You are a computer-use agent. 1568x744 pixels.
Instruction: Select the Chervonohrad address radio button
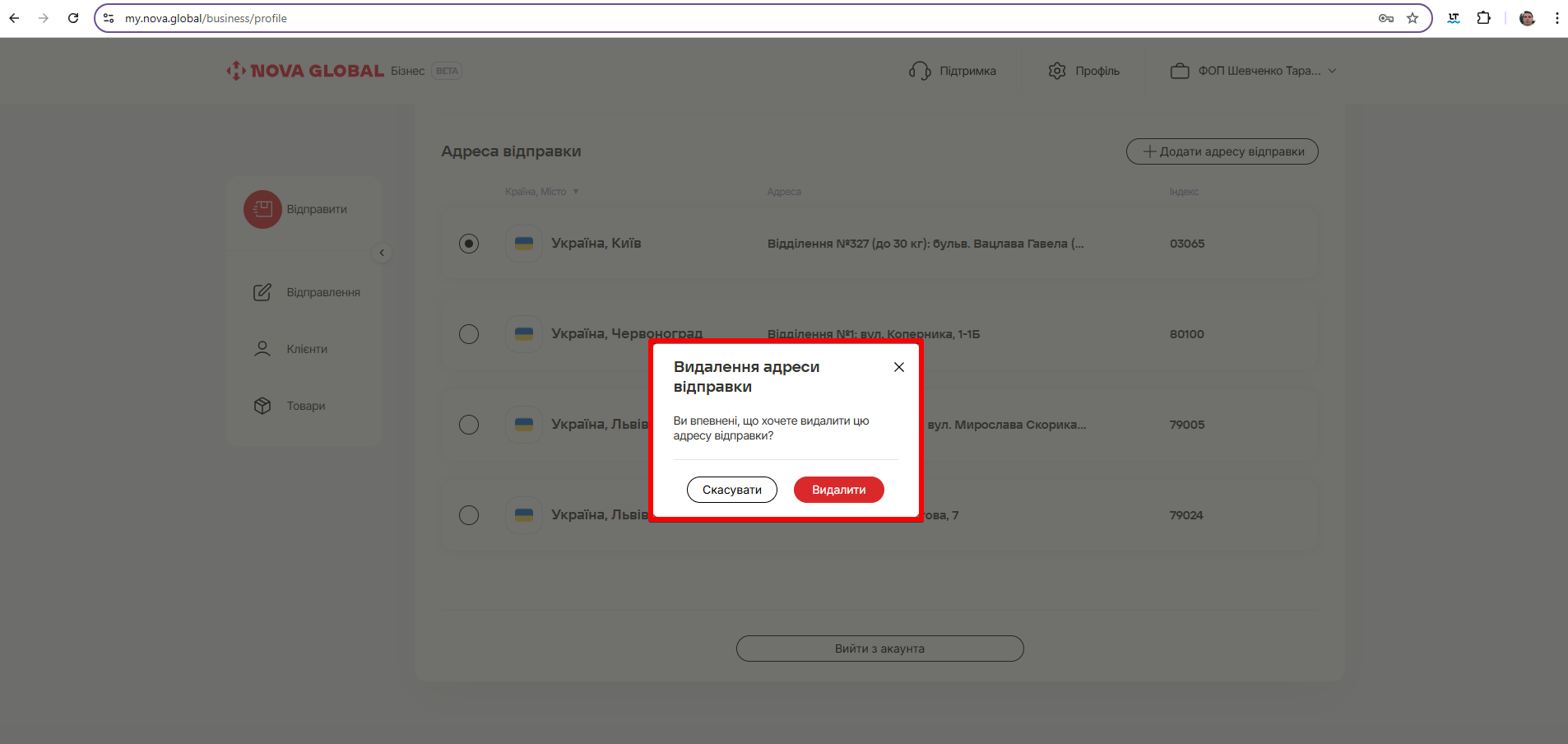469,334
